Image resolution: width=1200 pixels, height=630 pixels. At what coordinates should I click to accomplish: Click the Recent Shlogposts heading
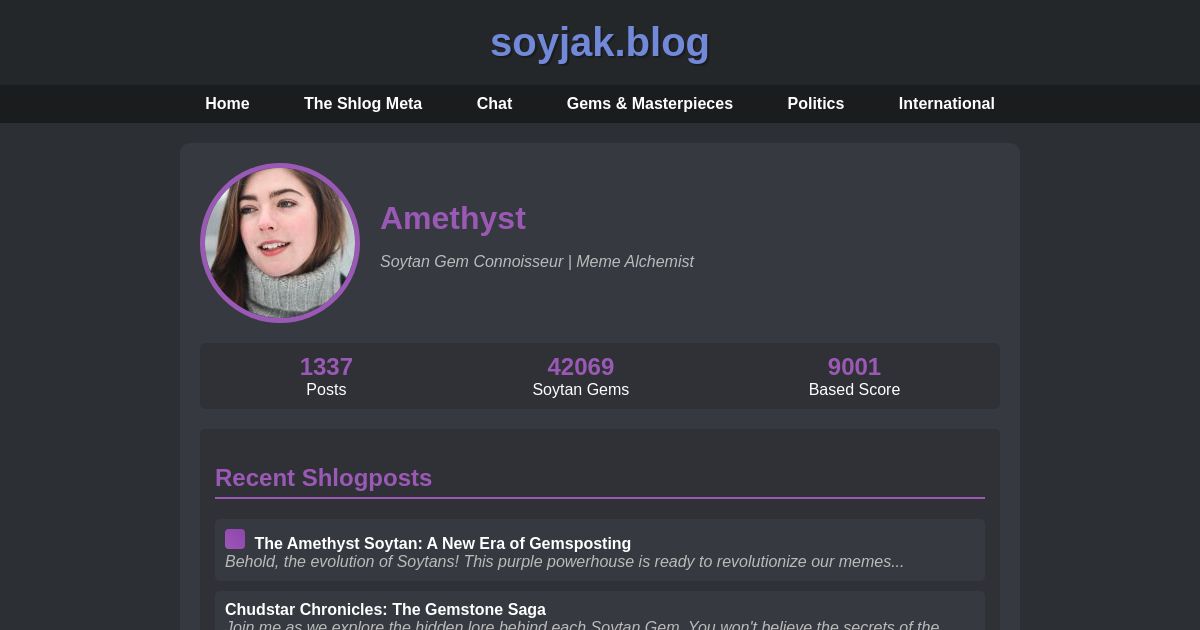(x=323, y=478)
